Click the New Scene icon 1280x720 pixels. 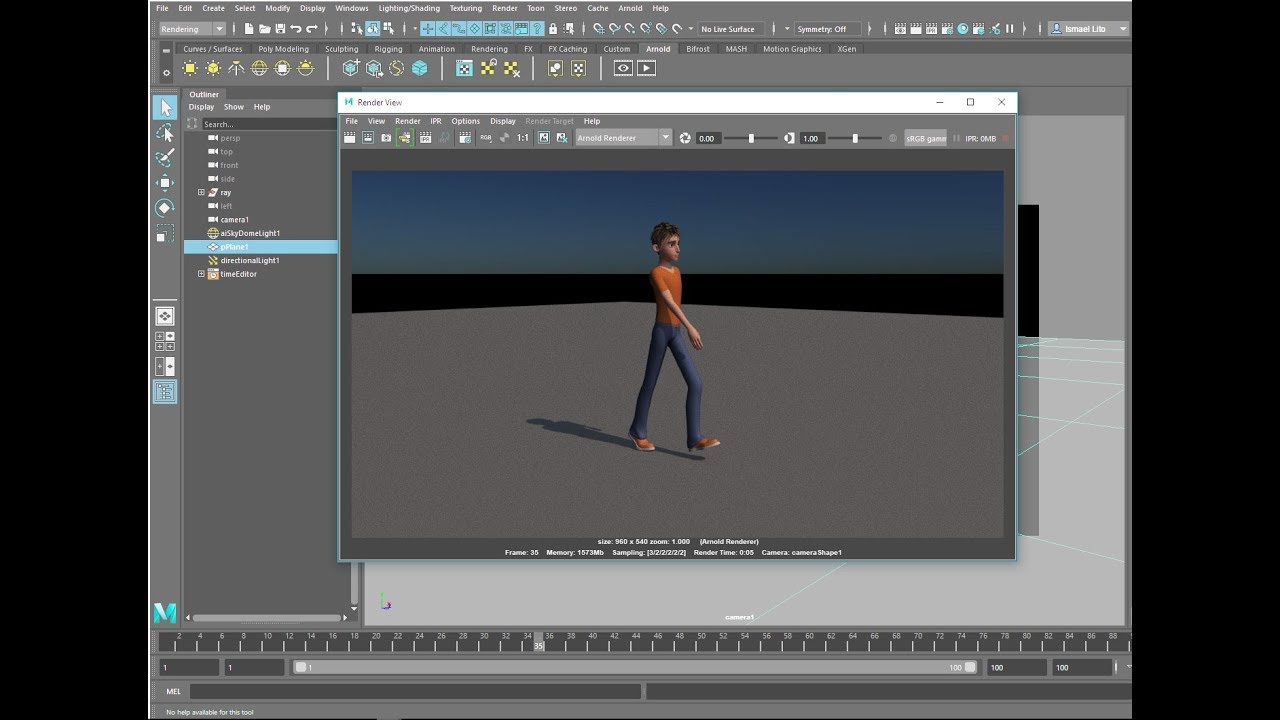pyautogui.click(x=249, y=29)
